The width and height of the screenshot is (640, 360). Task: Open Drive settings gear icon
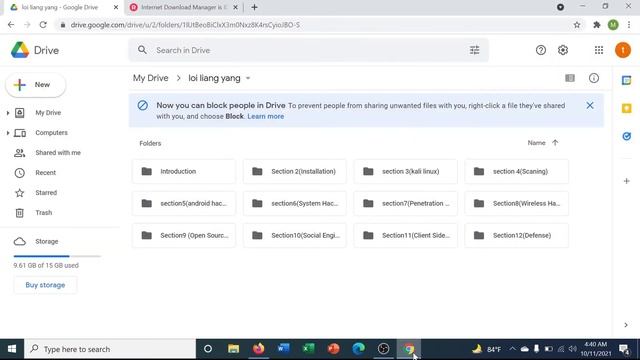pos(563,50)
